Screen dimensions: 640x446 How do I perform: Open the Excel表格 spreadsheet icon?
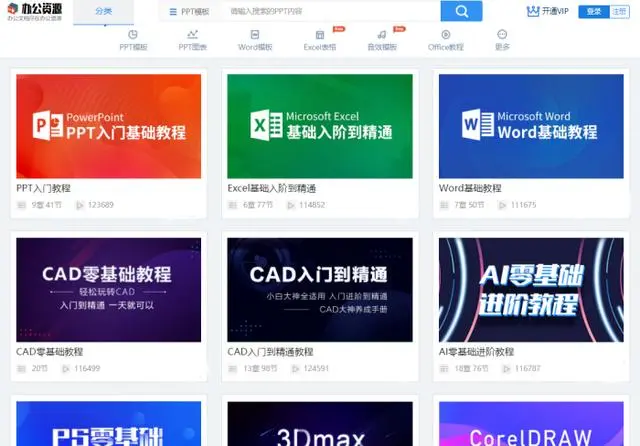tap(320, 35)
